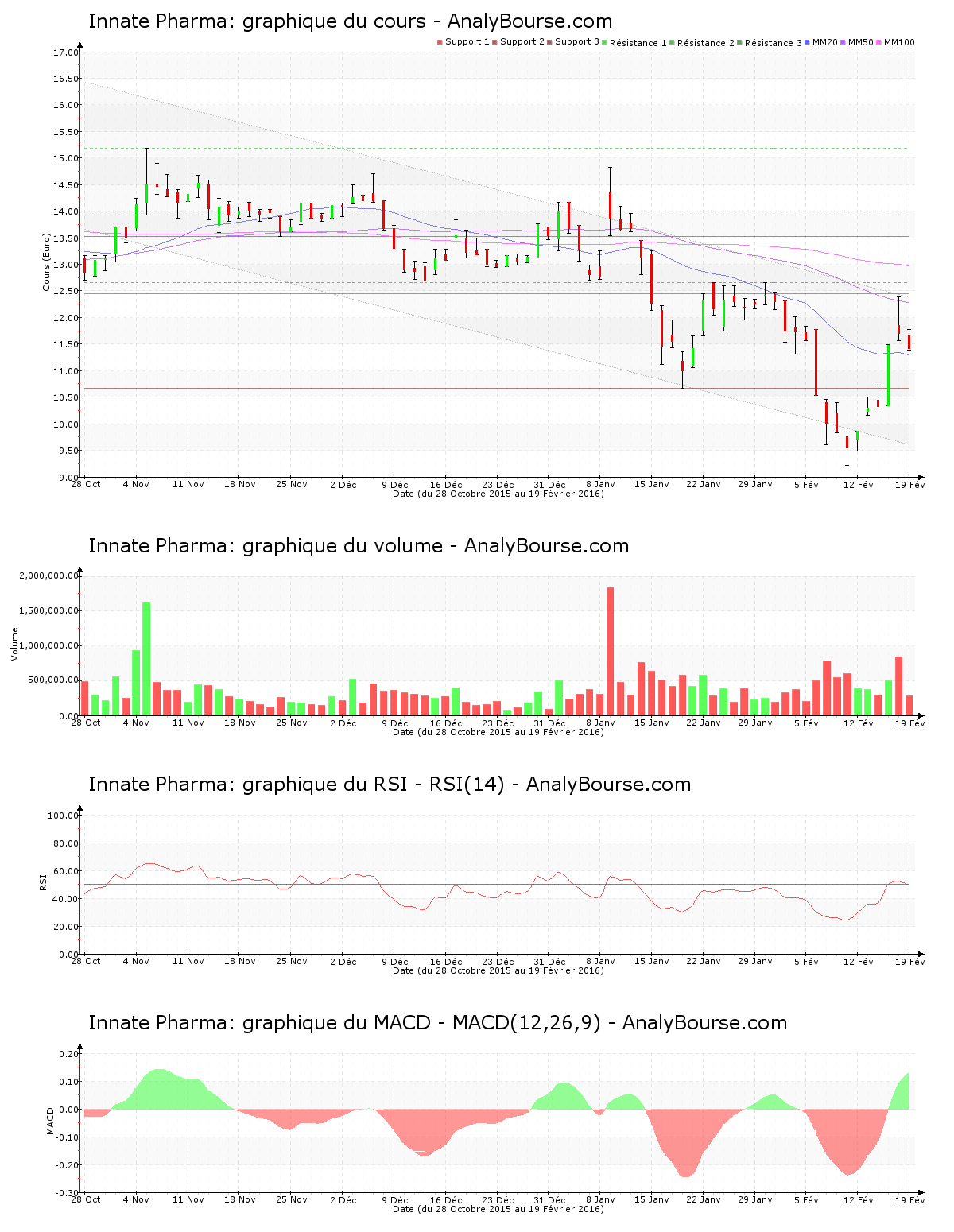Click '2 Déc' date on RSI chart axis
The width and height of the screenshot is (954, 1232).
(x=343, y=961)
